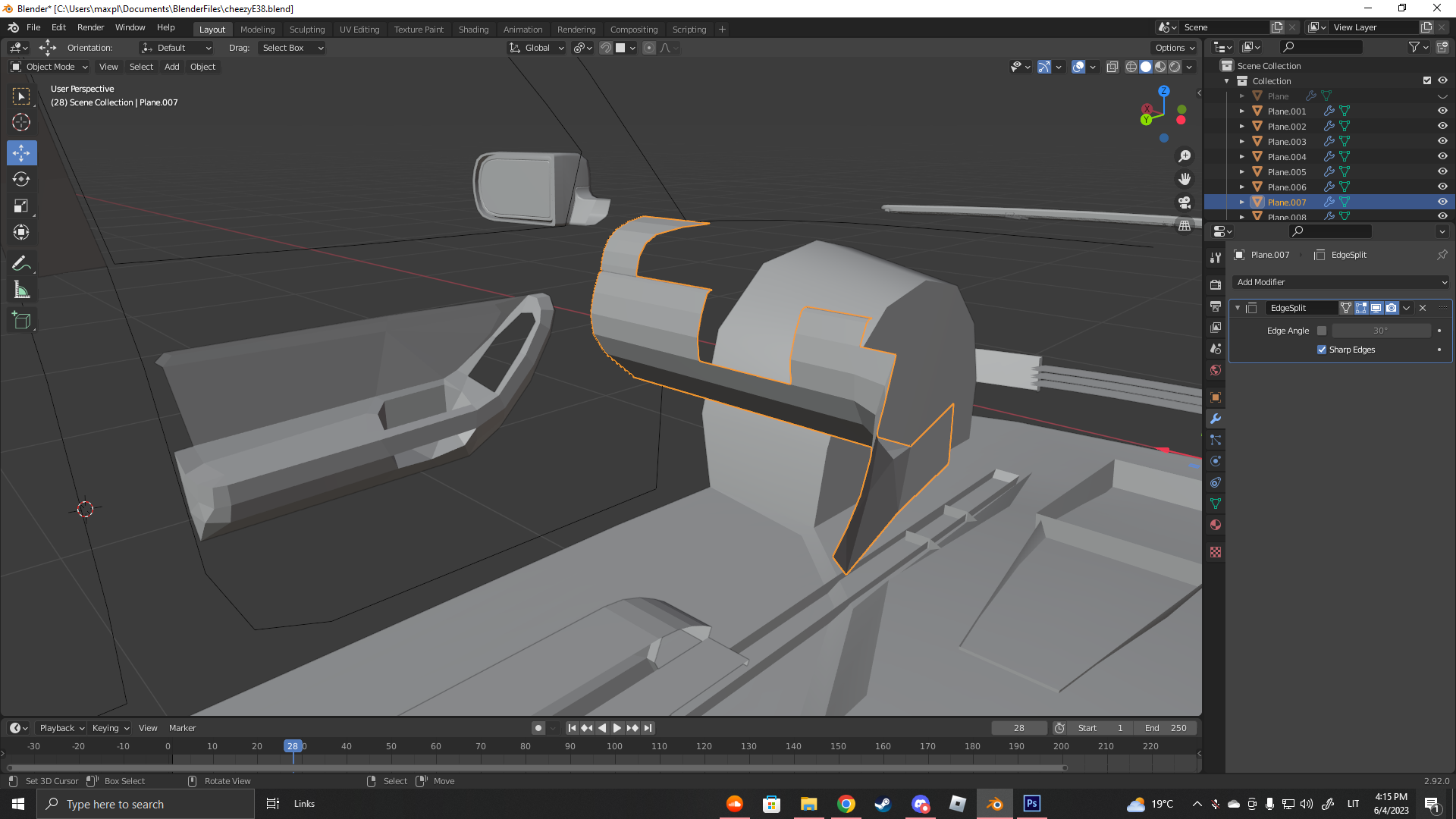Select the Scale tool in toolbar

click(x=21, y=206)
